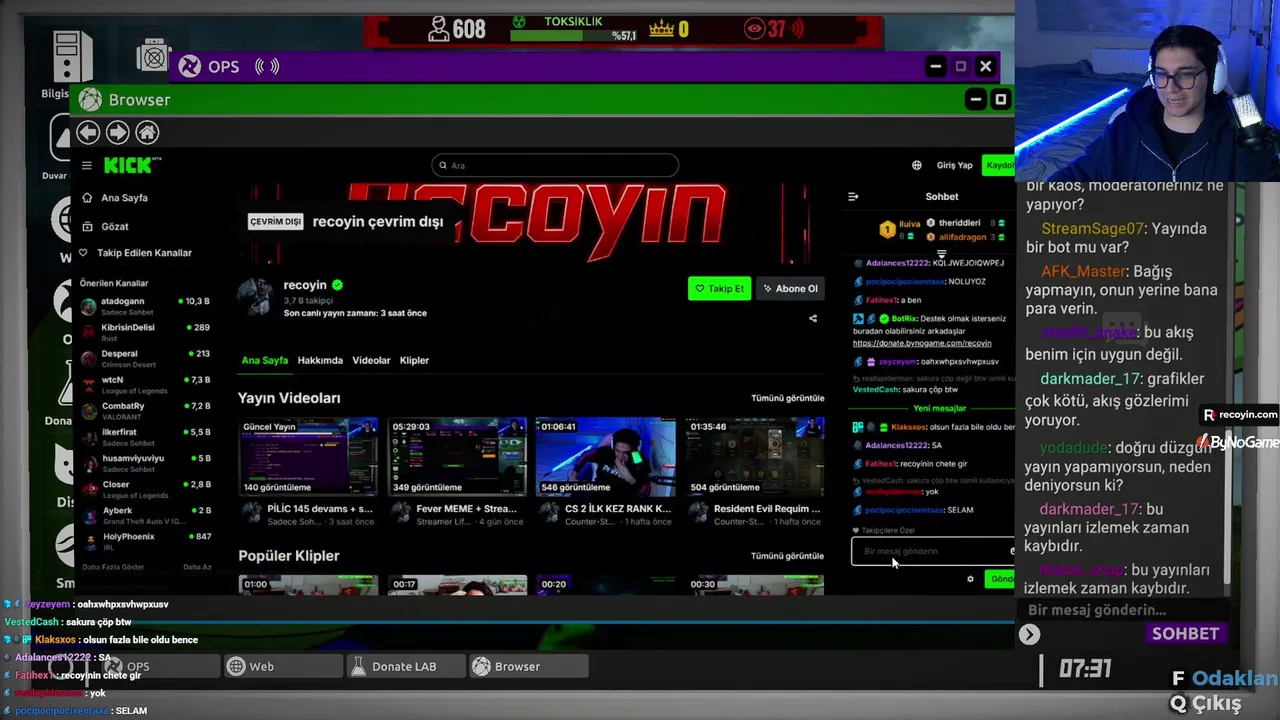Open the Browser home page icon

point(147,132)
